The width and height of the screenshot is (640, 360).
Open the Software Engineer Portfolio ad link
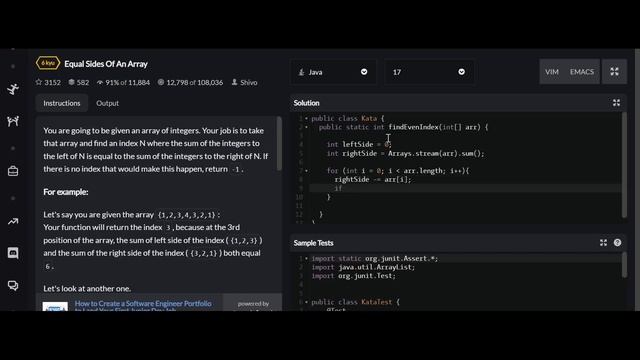pyautogui.click(x=143, y=307)
